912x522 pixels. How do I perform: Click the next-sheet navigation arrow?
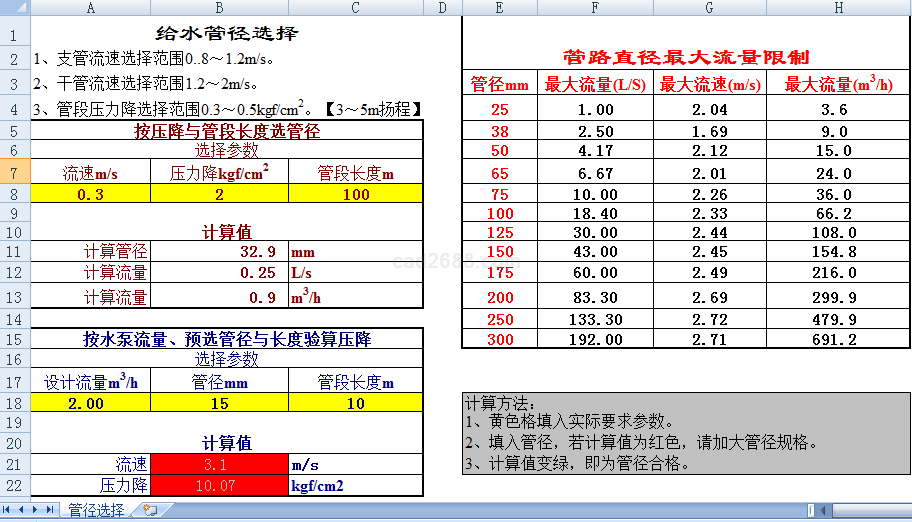[x=36, y=510]
